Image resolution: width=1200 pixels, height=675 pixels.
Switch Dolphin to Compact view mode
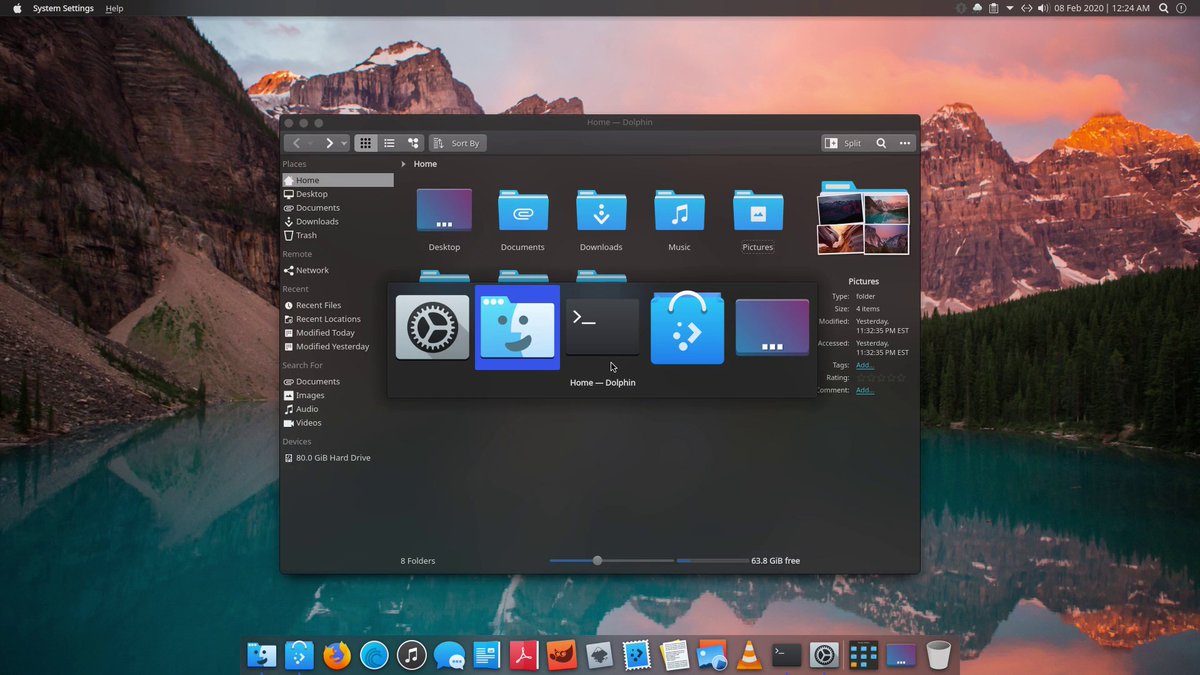(x=389, y=143)
